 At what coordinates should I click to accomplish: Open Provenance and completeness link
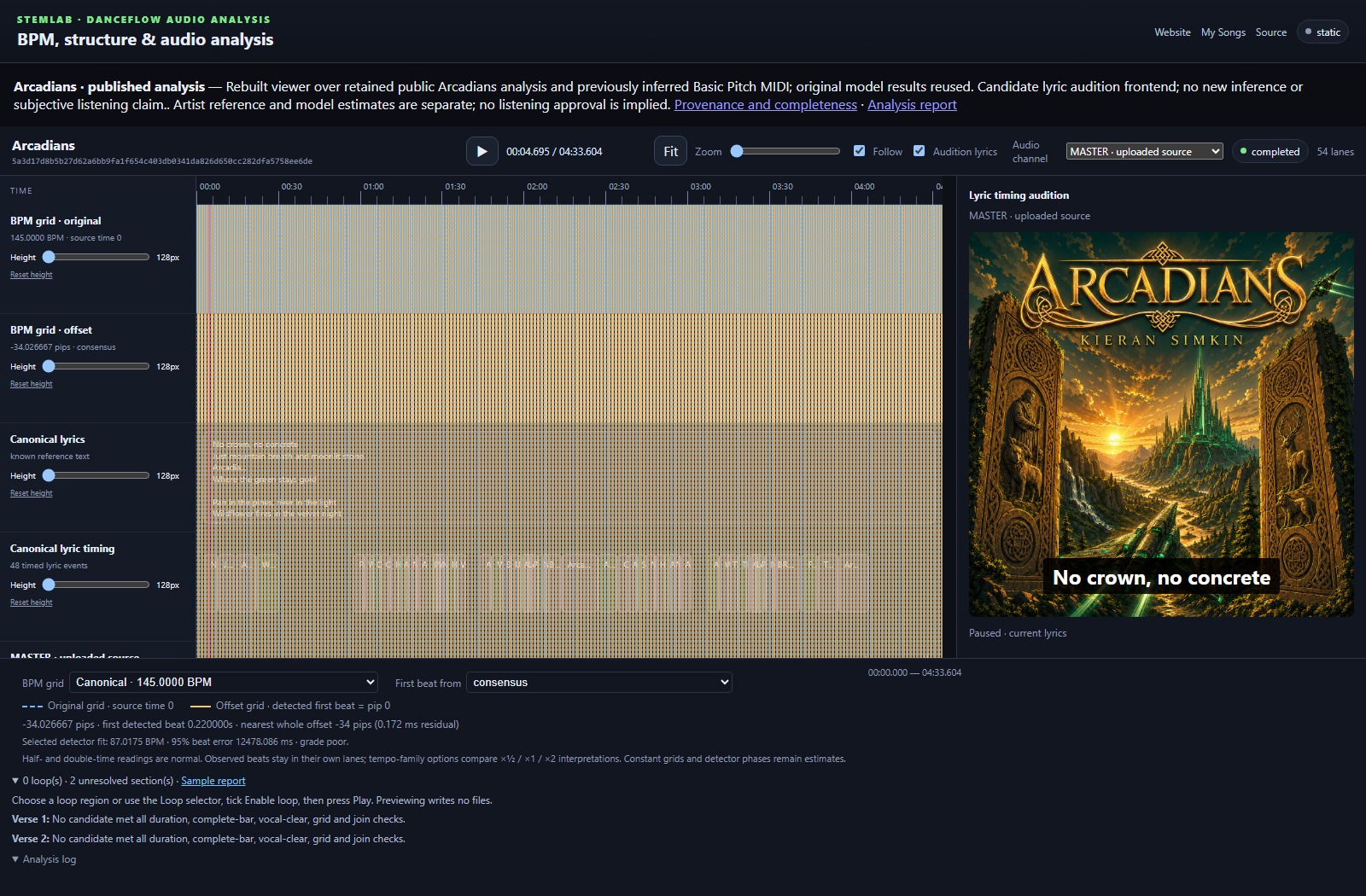765,104
